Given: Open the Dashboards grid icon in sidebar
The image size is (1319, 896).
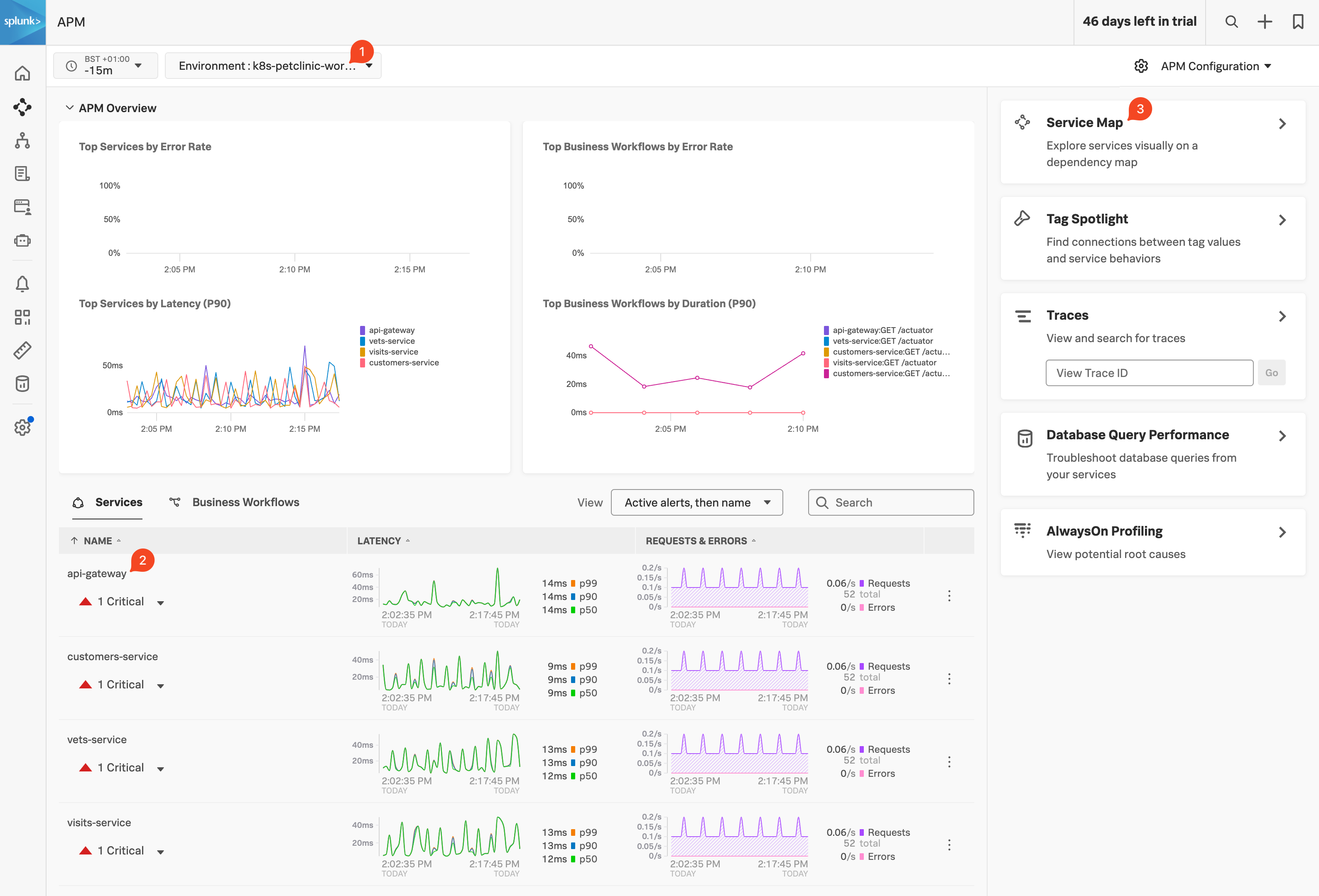Looking at the screenshot, I should point(22,317).
